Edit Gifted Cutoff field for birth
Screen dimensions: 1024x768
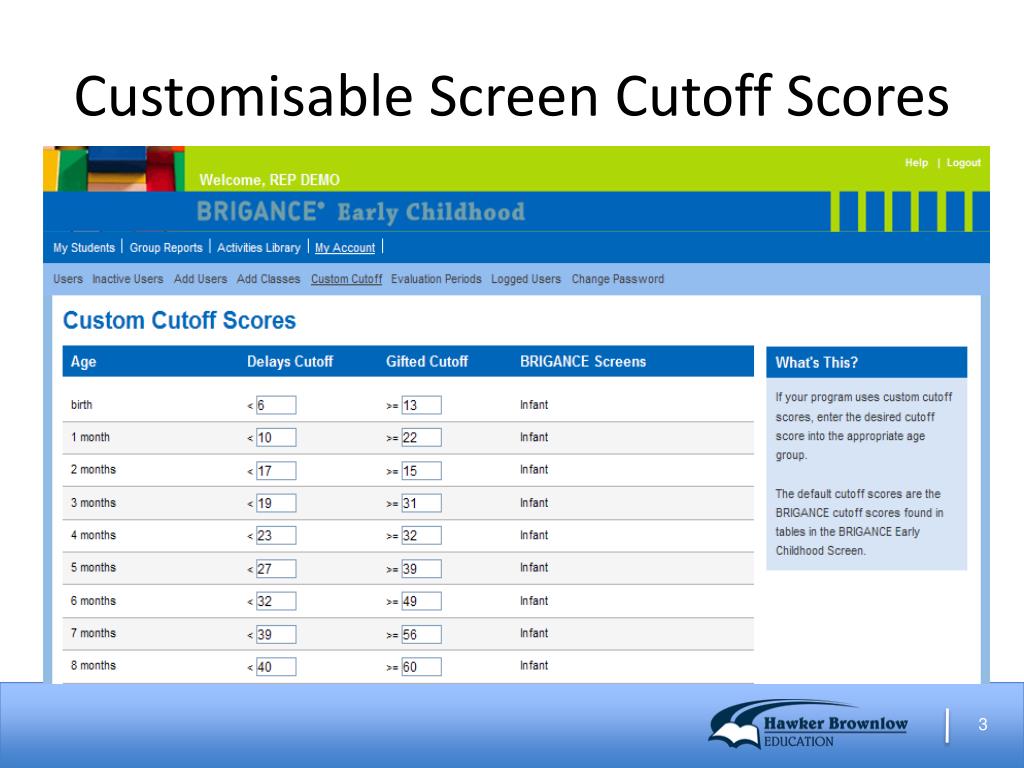(x=421, y=405)
